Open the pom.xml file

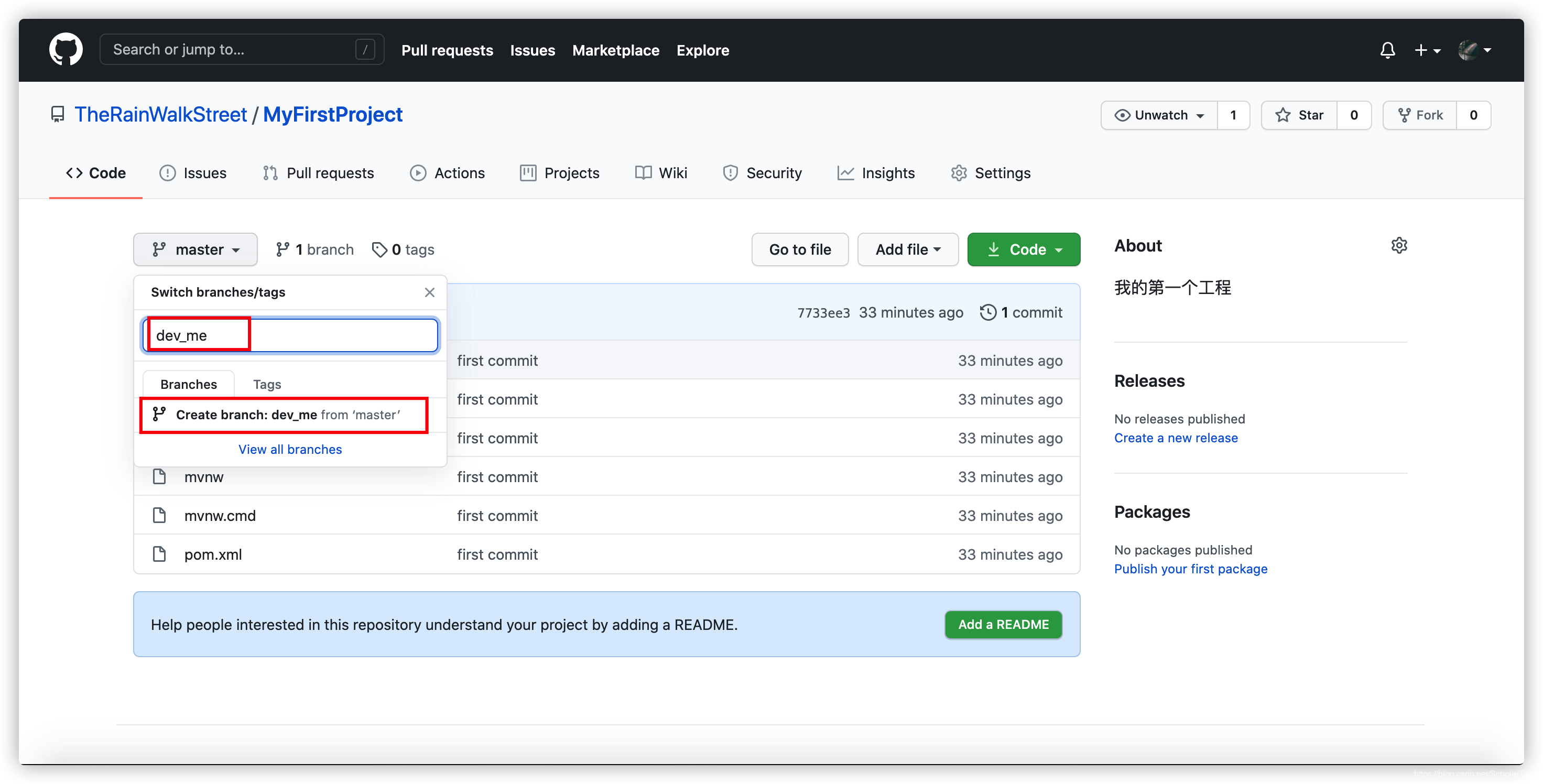[213, 554]
